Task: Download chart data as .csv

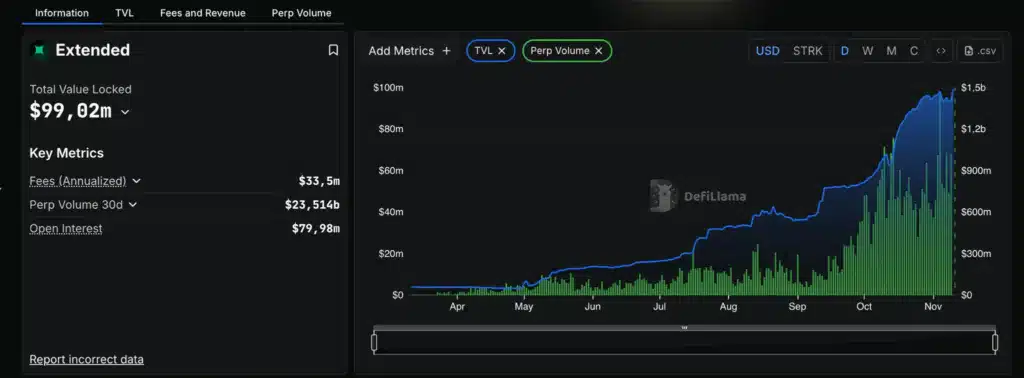Action: pyautogui.click(x=980, y=51)
